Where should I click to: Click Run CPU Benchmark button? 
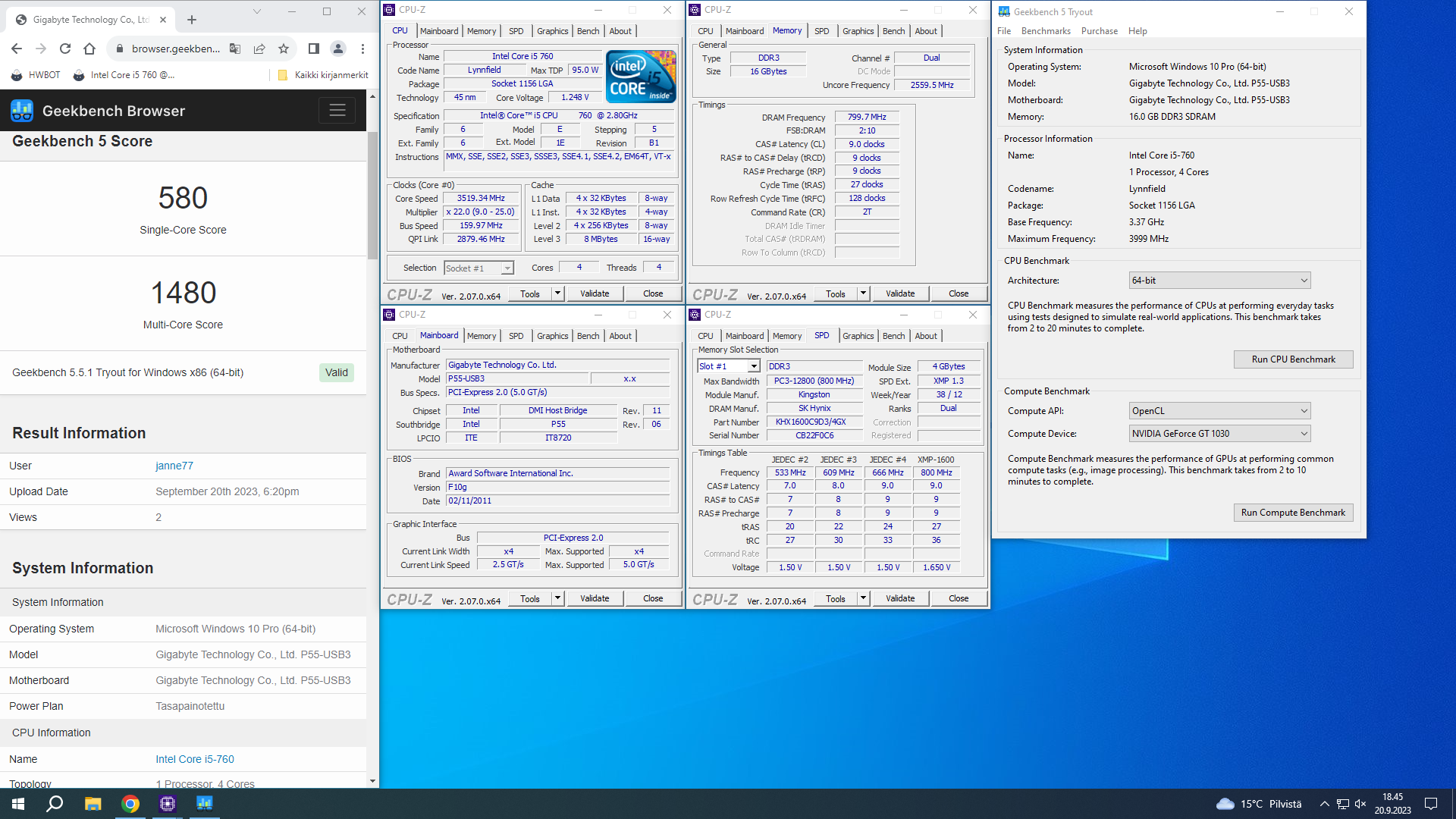(x=1293, y=359)
